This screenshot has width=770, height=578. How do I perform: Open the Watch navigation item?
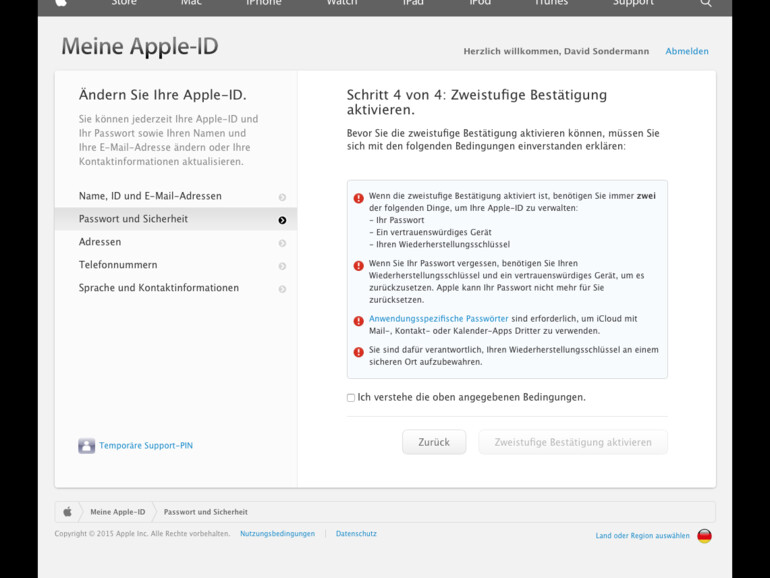tap(342, 3)
